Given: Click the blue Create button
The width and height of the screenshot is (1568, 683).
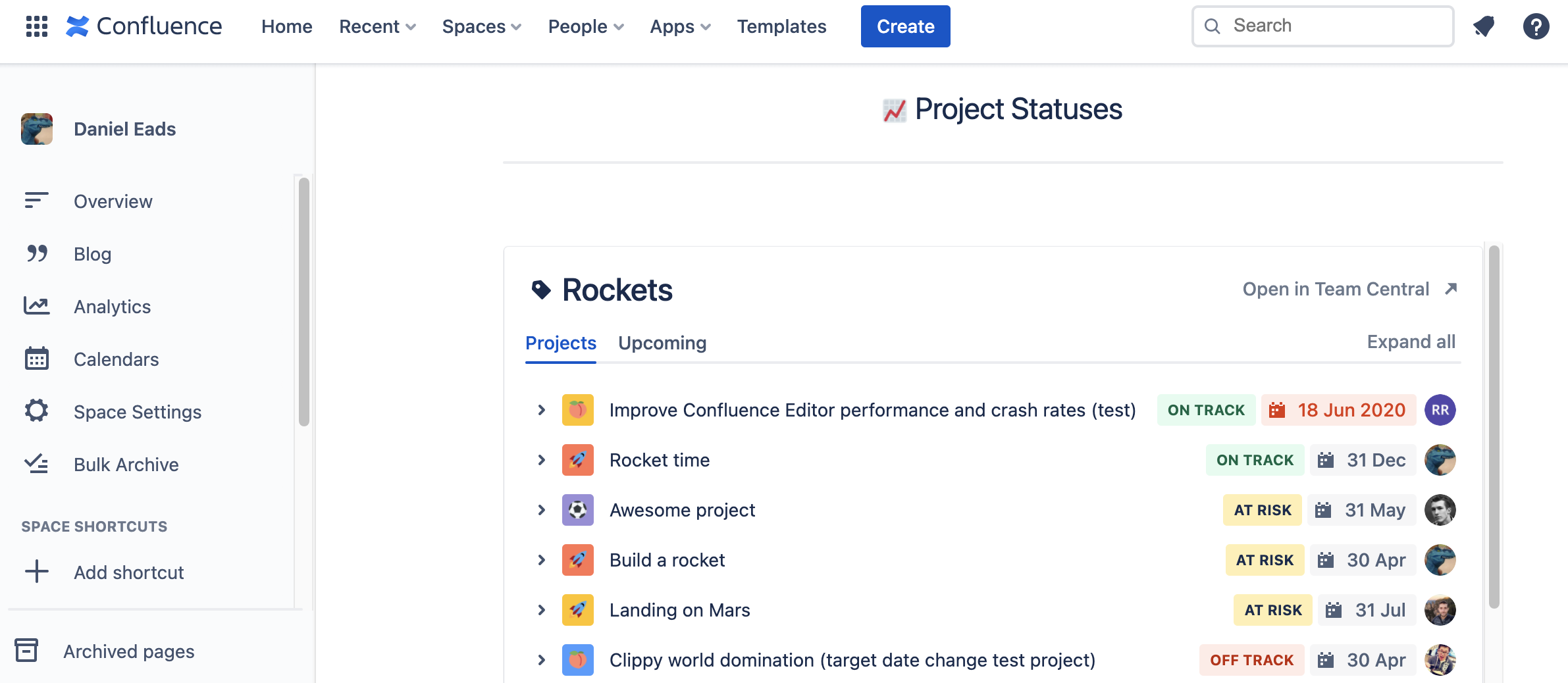Looking at the screenshot, I should click(x=905, y=26).
